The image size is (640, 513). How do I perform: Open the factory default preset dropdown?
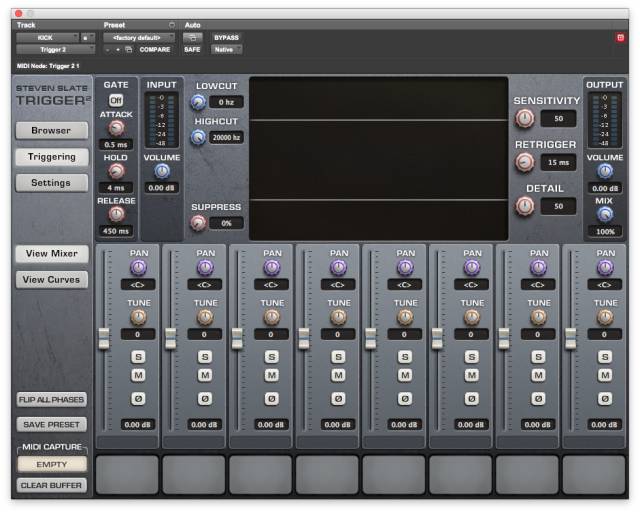click(139, 38)
